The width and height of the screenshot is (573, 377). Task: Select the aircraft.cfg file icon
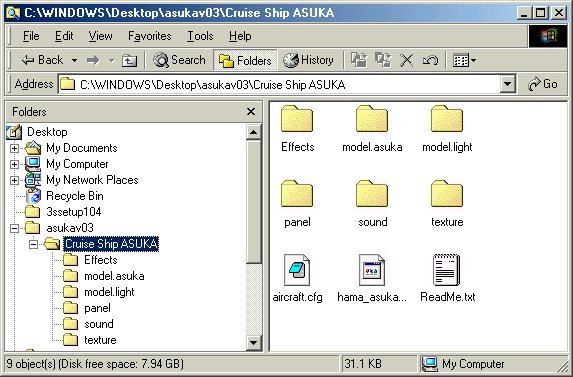(297, 270)
